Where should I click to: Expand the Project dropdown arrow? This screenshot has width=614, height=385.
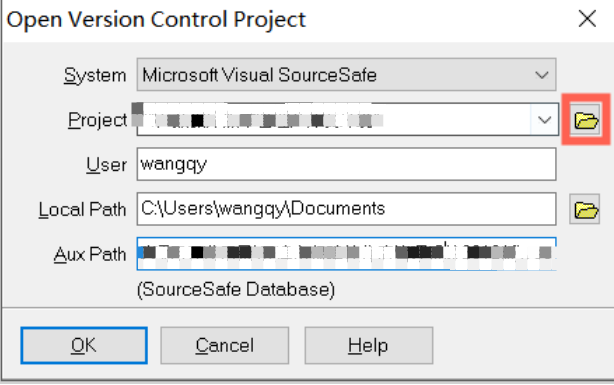pyautogui.click(x=545, y=119)
